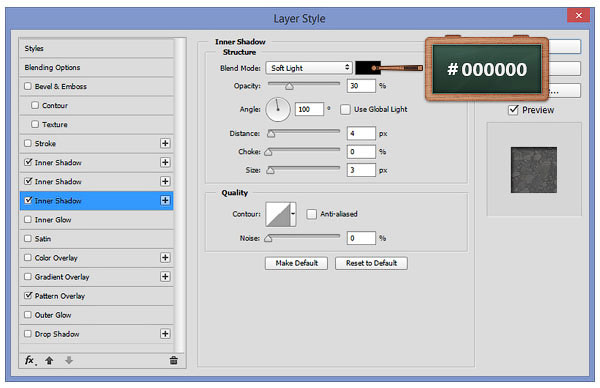Move effect down with the arrow icon
This screenshot has width=600, height=388.
click(69, 360)
